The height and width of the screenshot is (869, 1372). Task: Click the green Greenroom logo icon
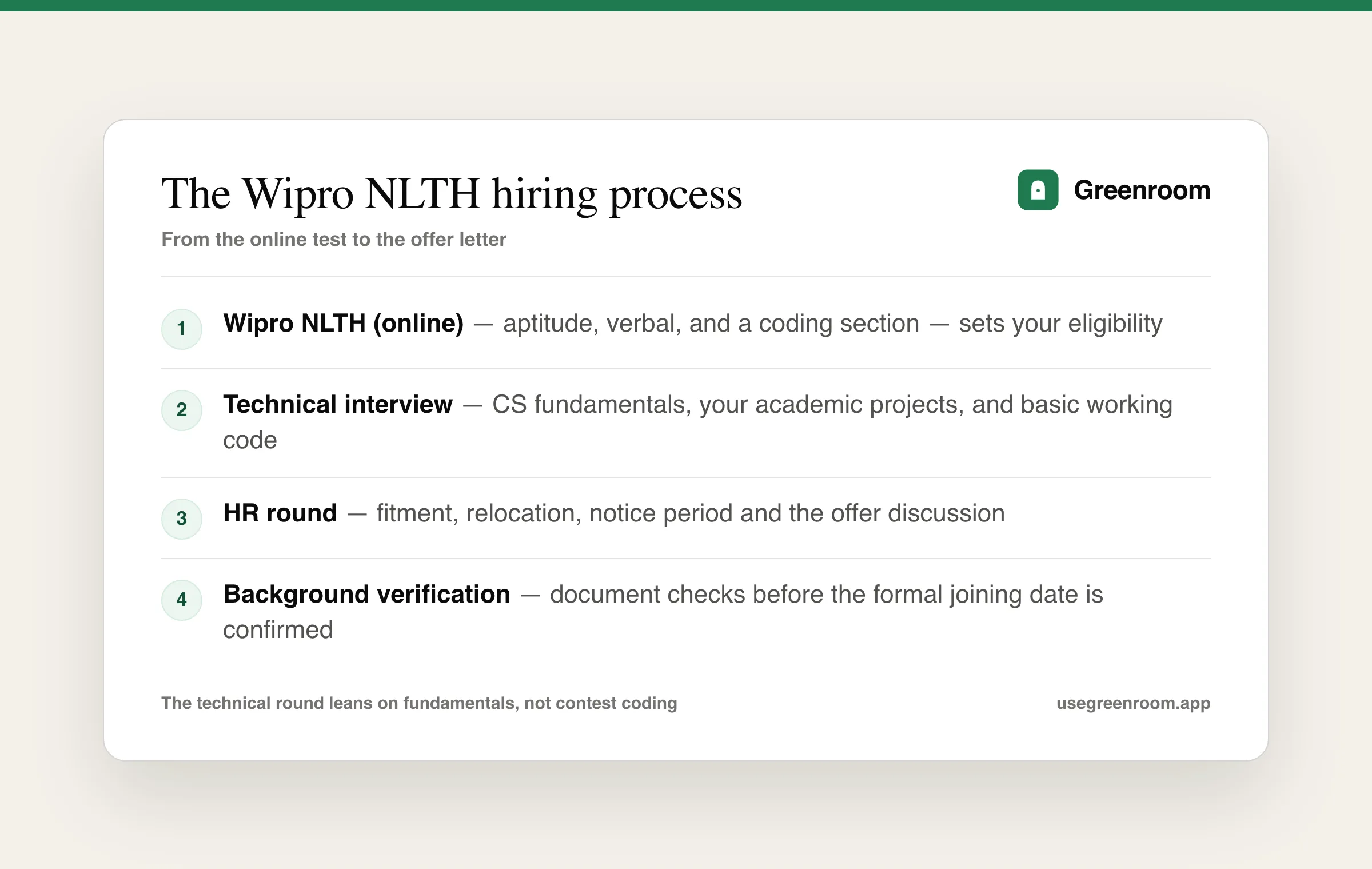1038,190
